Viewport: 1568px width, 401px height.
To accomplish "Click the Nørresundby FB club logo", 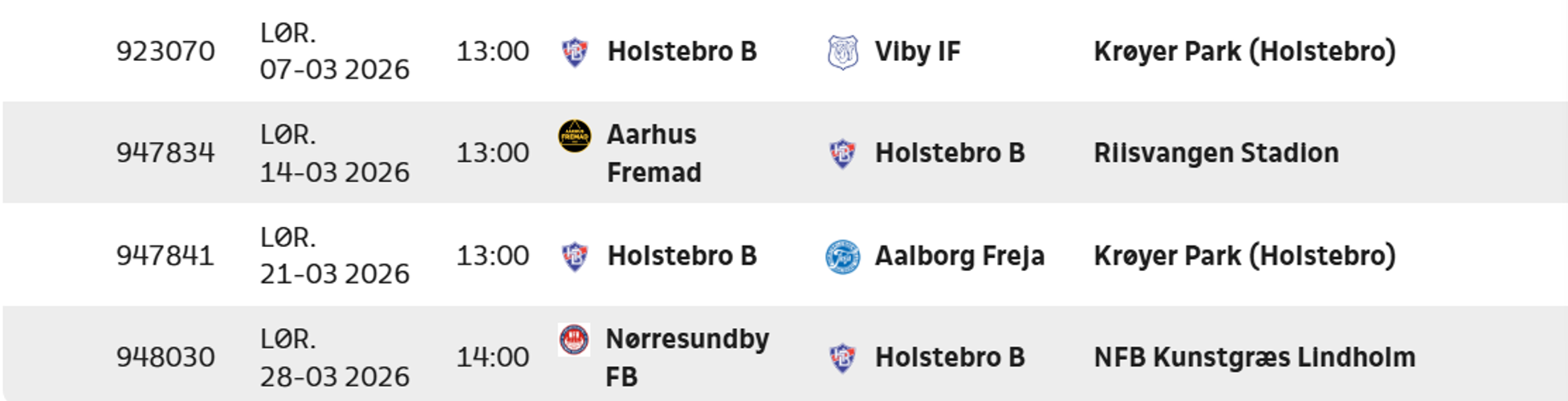I will 574,340.
